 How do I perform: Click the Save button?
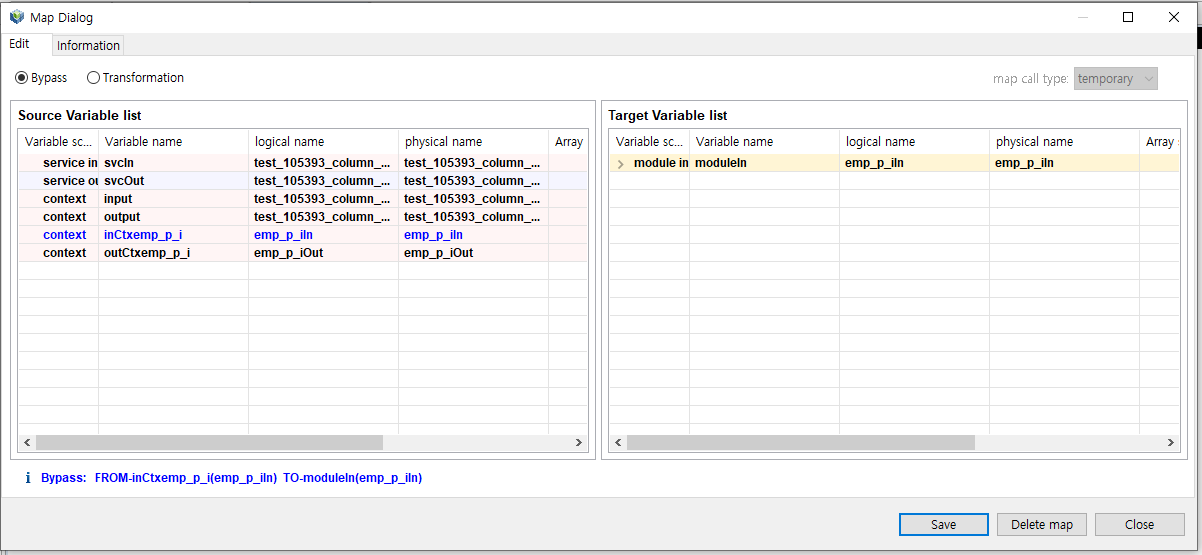(943, 524)
